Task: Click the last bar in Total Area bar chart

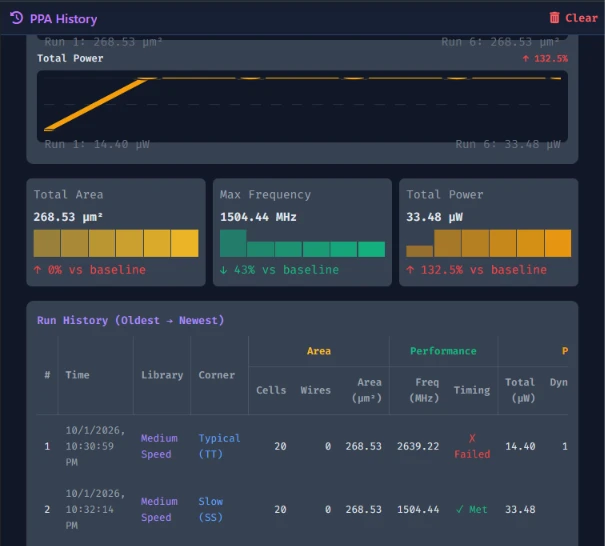Action: pyautogui.click(x=185, y=243)
